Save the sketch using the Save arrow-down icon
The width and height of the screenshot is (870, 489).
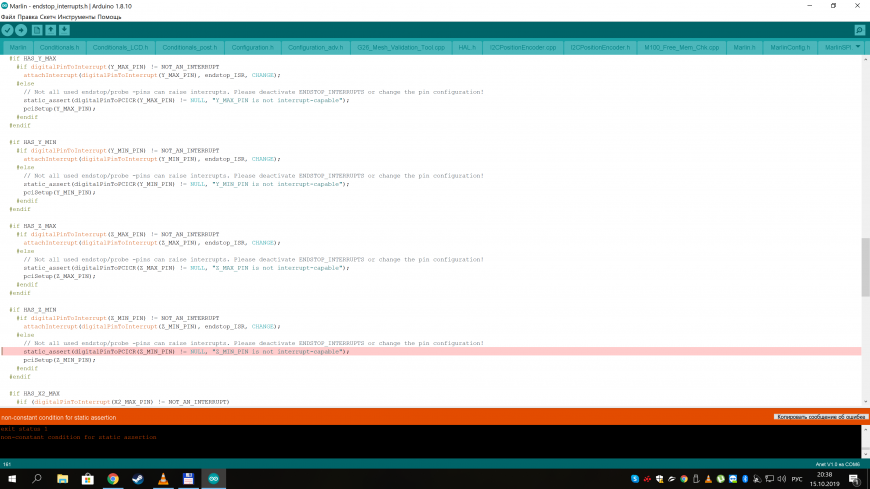click(x=64, y=30)
